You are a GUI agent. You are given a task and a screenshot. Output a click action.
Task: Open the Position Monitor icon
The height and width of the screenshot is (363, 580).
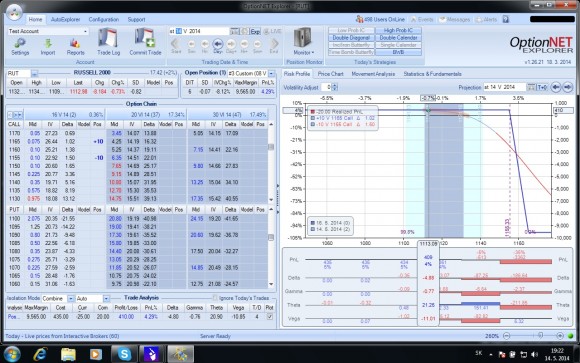[303, 41]
